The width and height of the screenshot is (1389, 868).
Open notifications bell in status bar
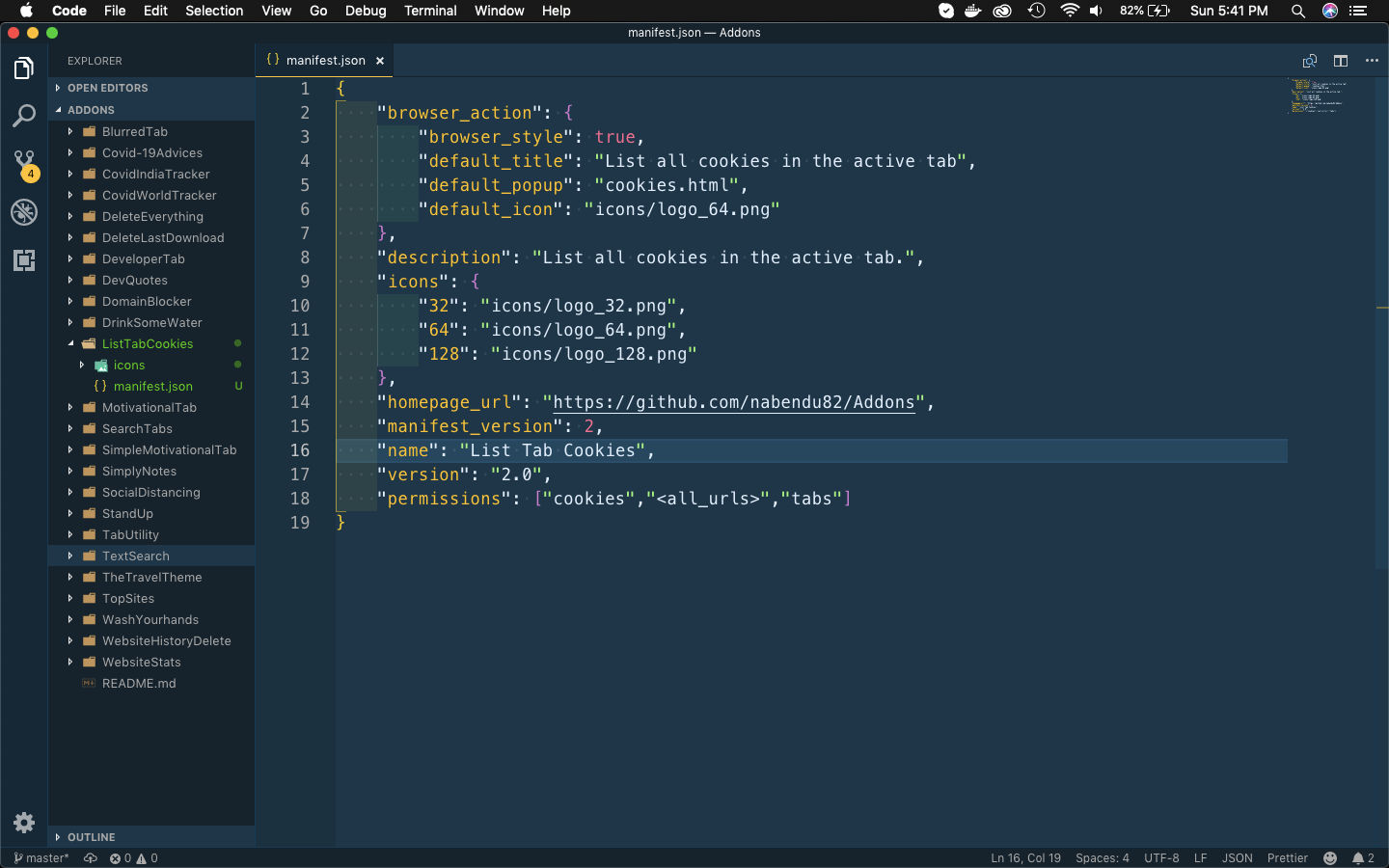1363,858
